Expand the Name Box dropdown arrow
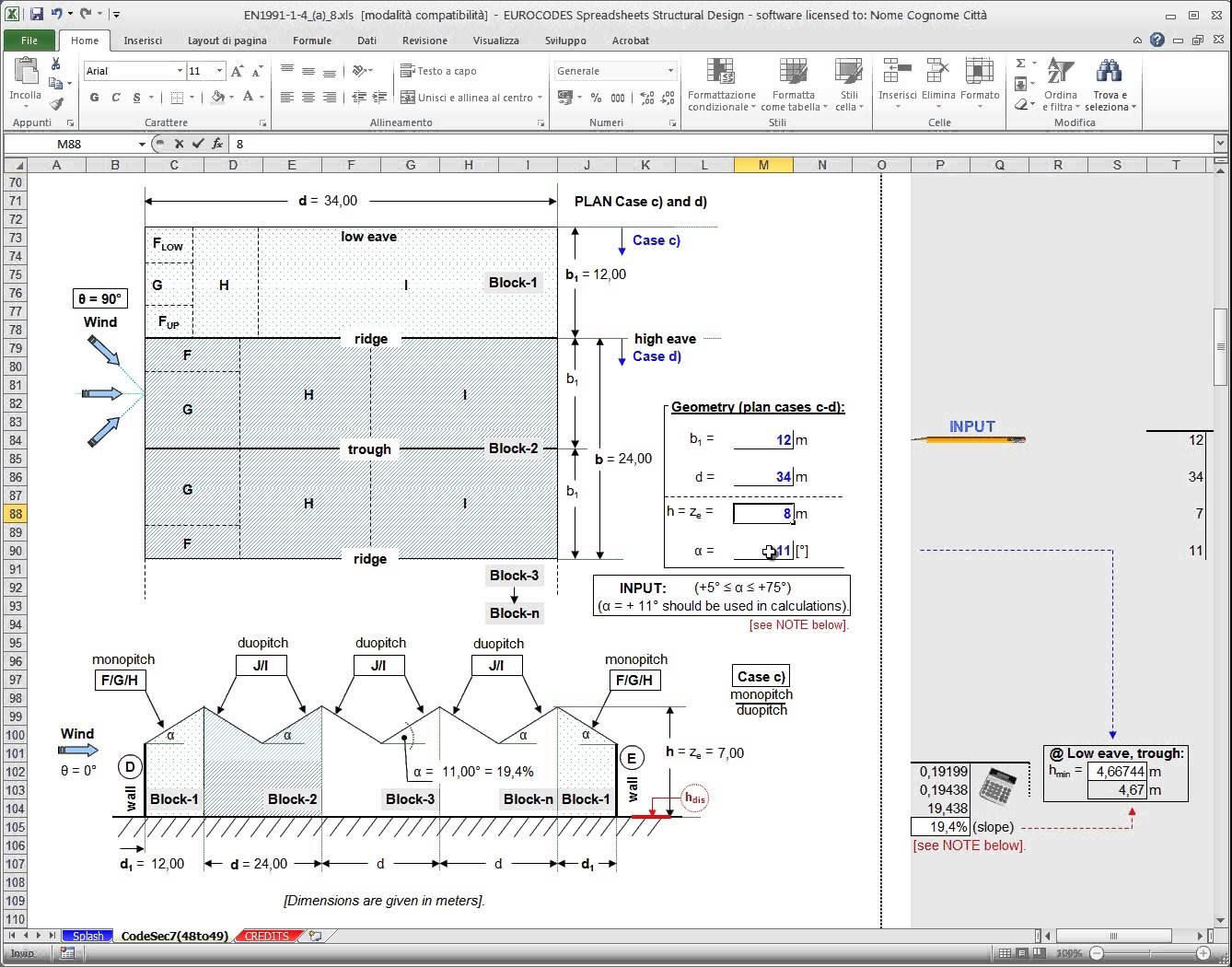Viewport: 1232px width, 967px height. point(142,144)
